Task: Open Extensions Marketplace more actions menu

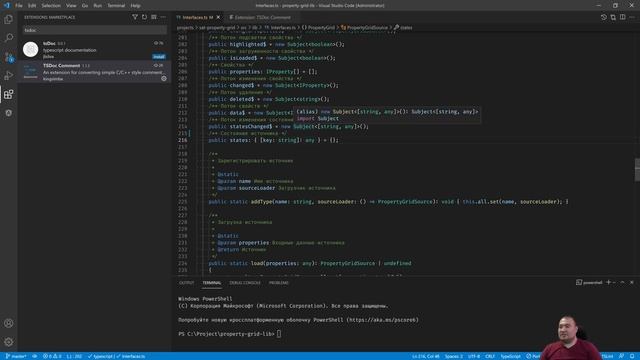Action: coord(163,17)
